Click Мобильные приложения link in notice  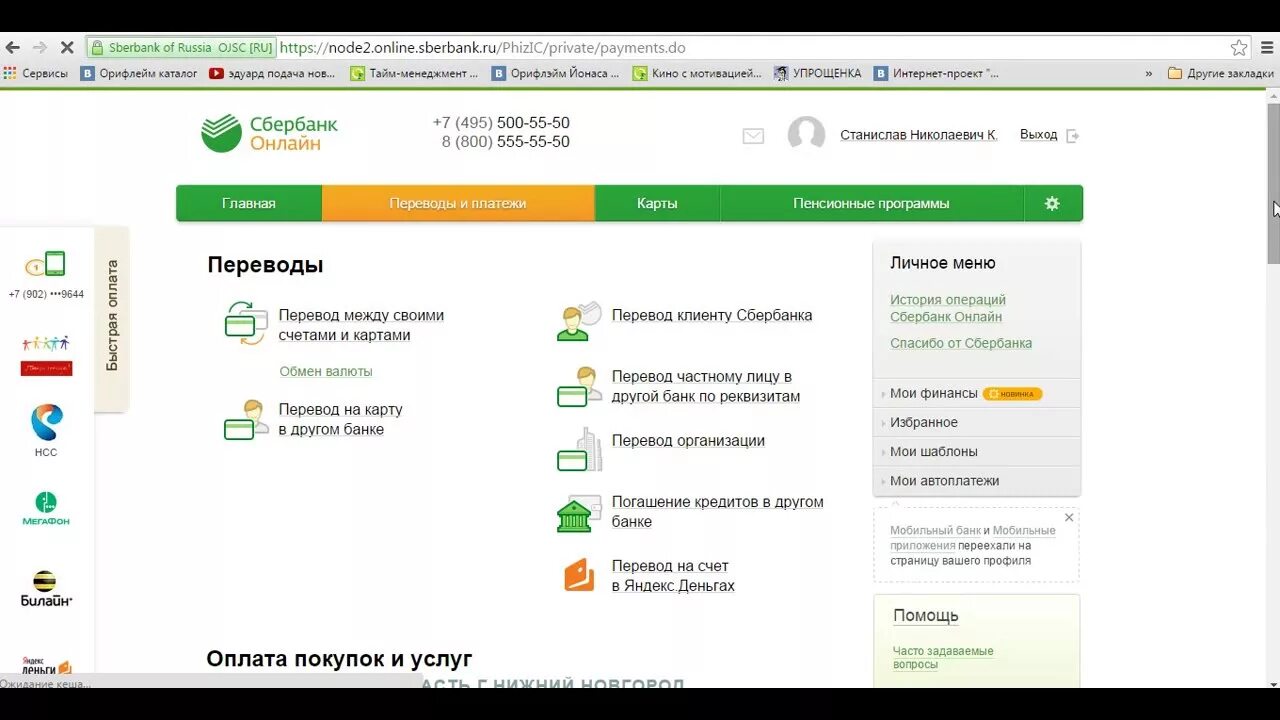973,538
